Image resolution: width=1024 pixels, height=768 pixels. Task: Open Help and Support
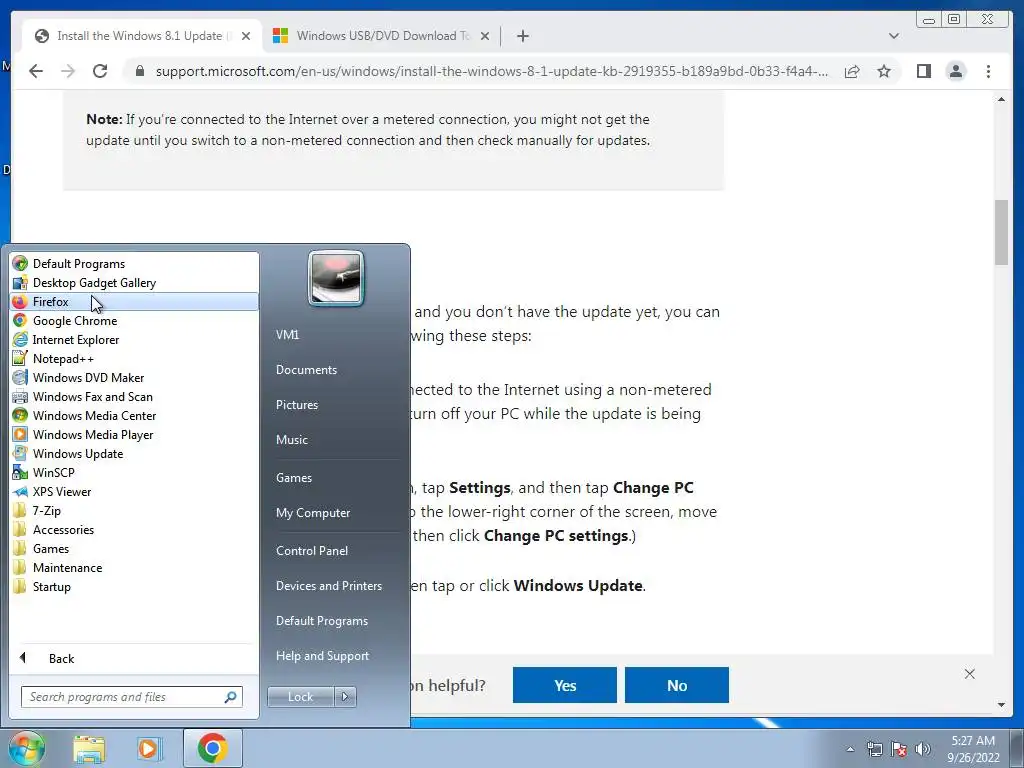coord(323,656)
